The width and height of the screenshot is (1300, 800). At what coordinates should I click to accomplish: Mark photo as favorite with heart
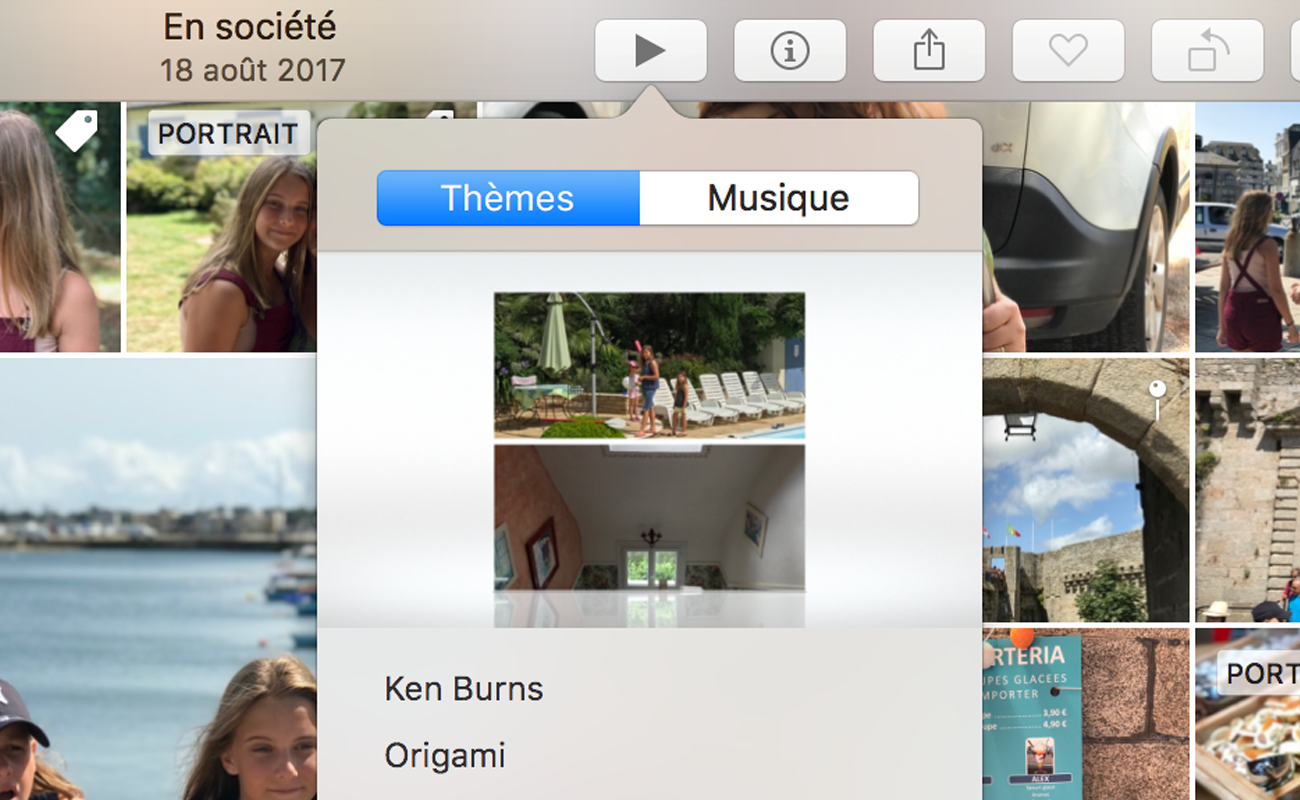tap(1068, 51)
